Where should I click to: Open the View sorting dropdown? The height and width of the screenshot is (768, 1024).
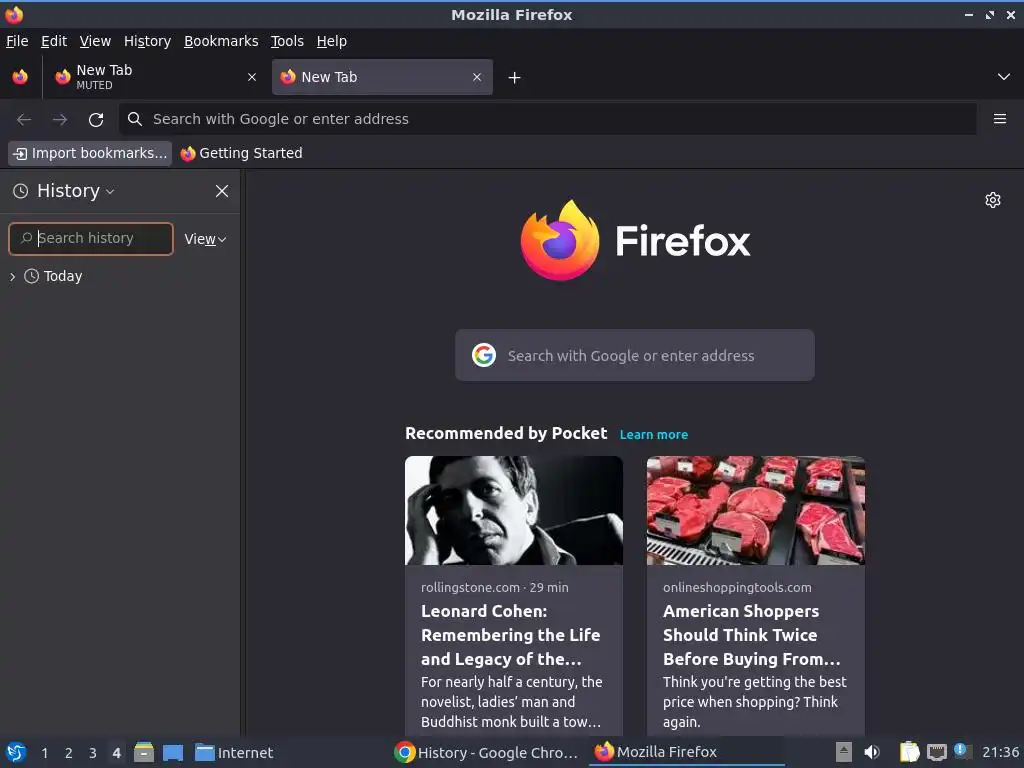[205, 239]
